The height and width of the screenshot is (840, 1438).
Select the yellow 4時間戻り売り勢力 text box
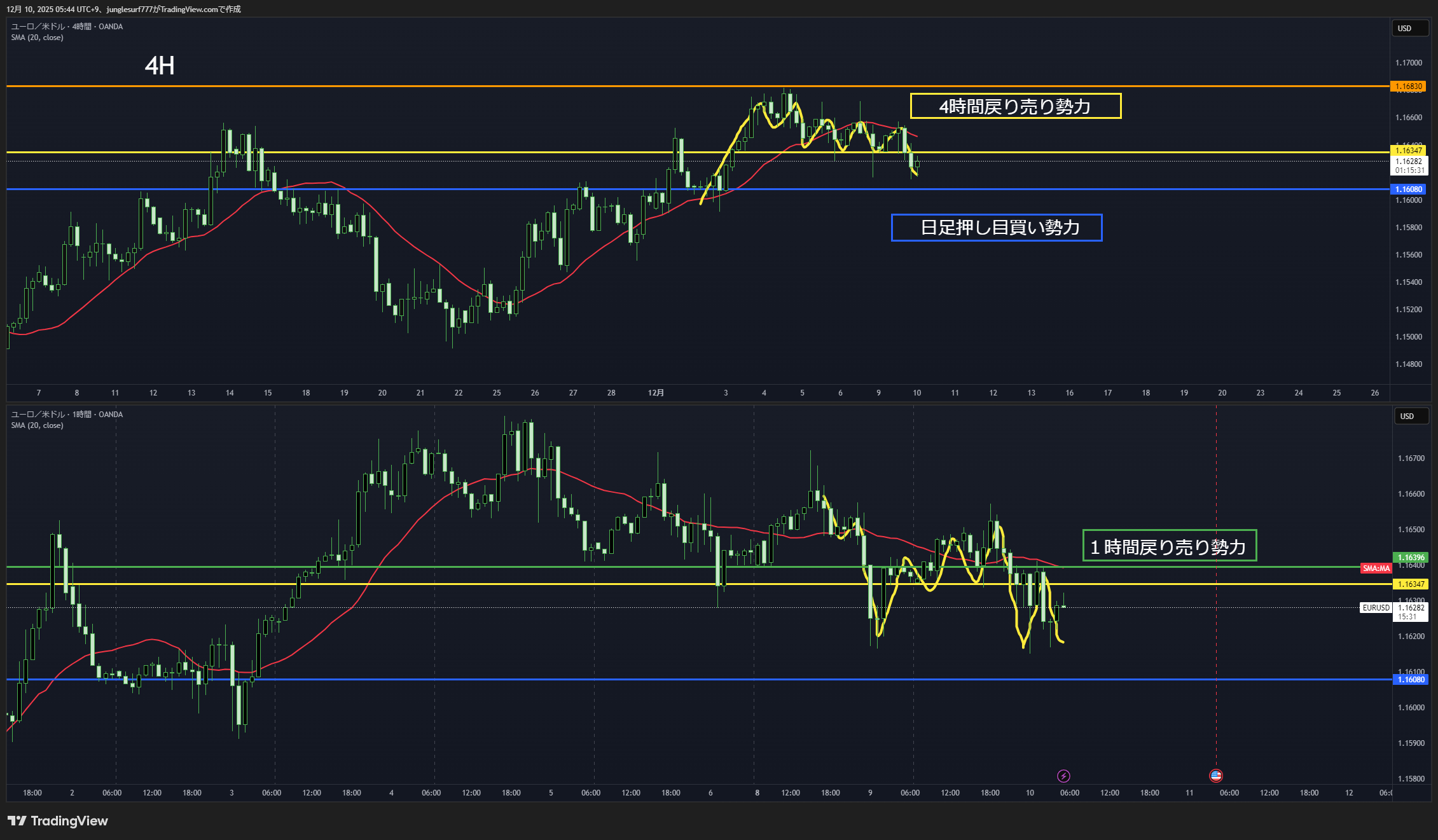pos(1015,106)
